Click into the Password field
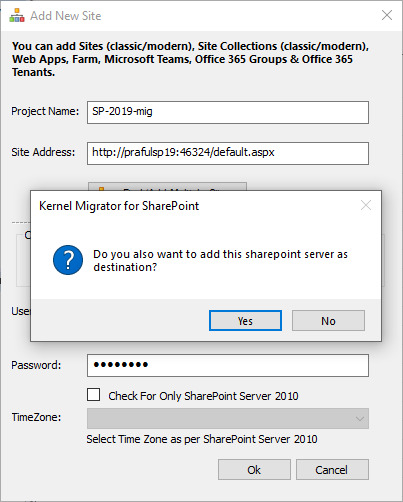This screenshot has width=403, height=502. pyautogui.click(x=228, y=365)
